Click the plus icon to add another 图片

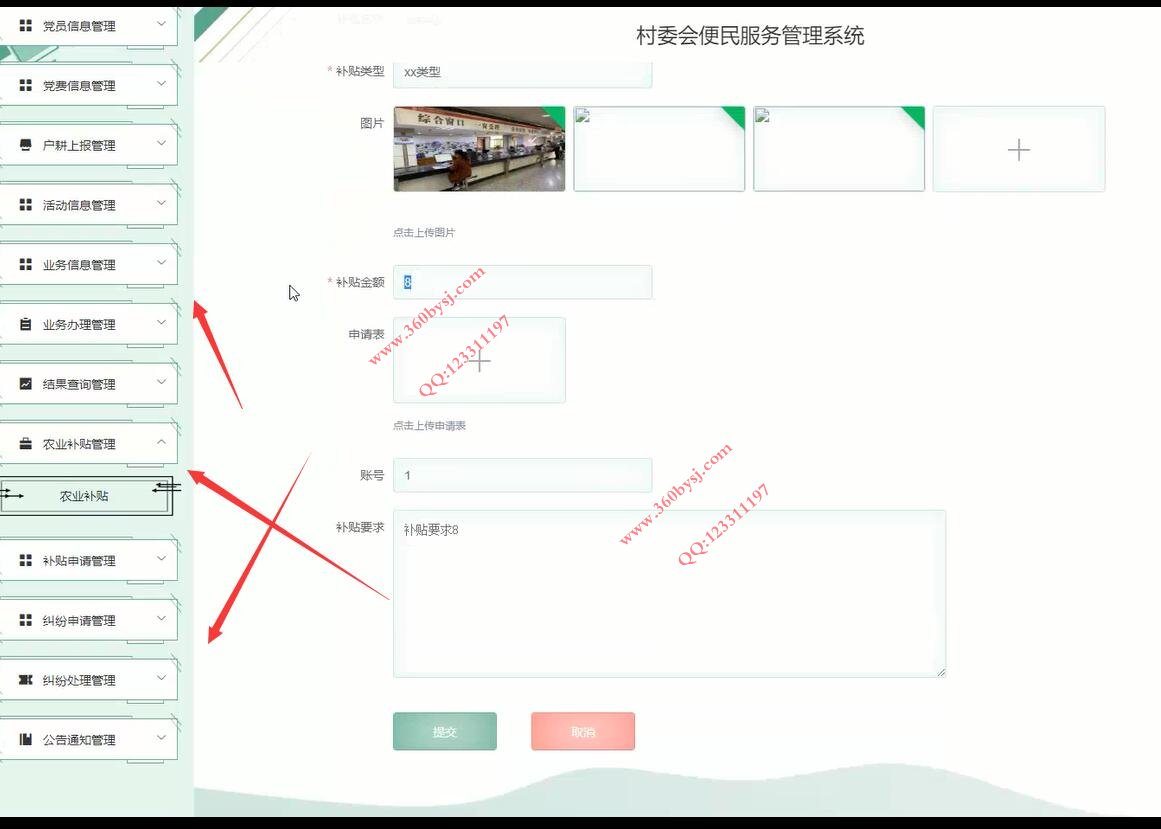pos(1019,150)
